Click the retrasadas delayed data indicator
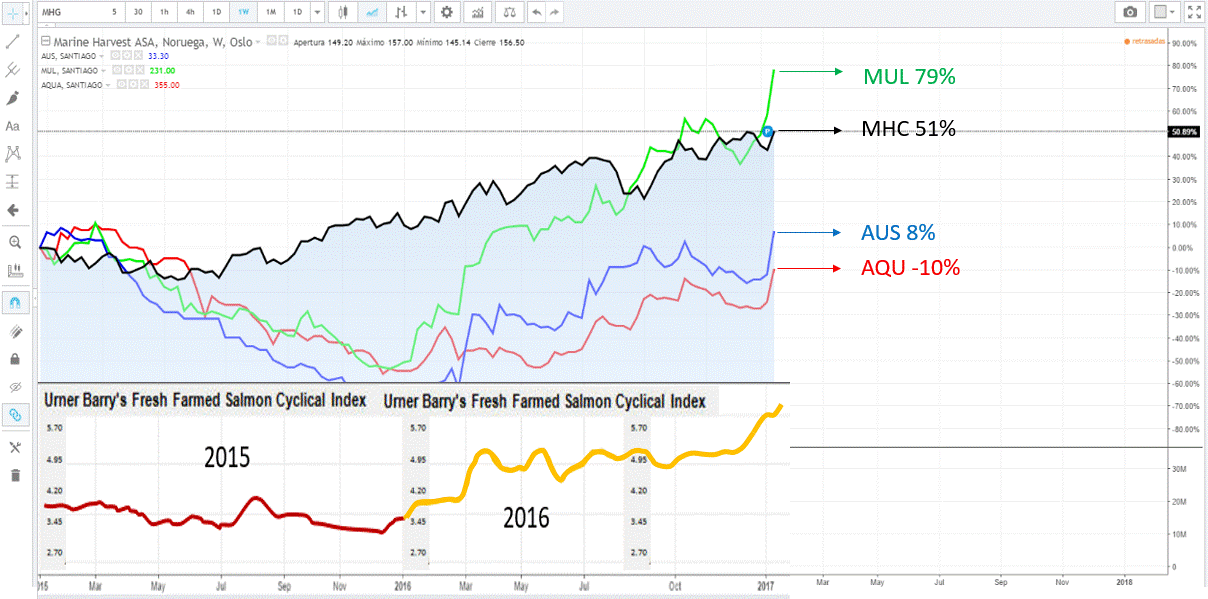Screen dimensions: 1208x599 [1143, 41]
